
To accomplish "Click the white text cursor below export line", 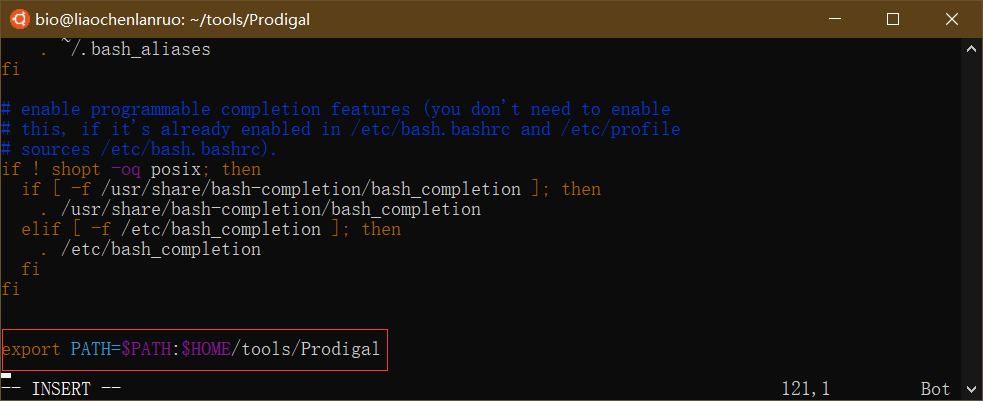I will pos(6,375).
